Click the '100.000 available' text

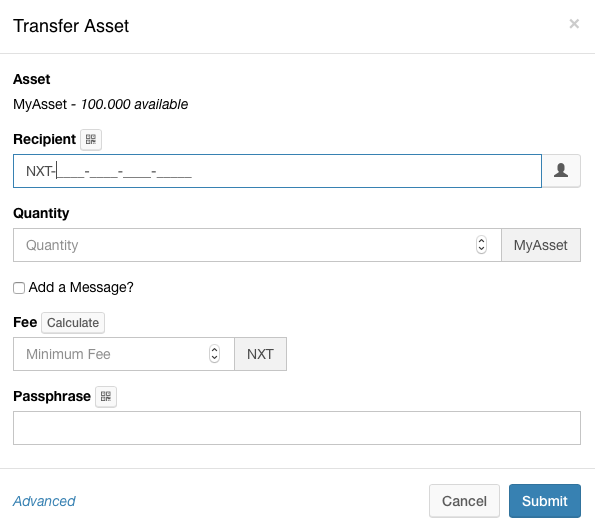(134, 104)
